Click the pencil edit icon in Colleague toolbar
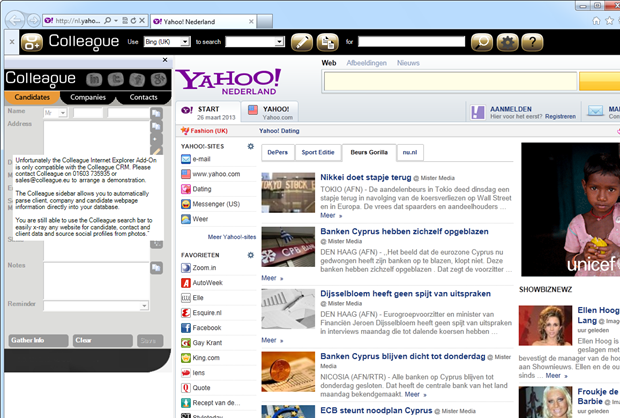 click(x=302, y=42)
